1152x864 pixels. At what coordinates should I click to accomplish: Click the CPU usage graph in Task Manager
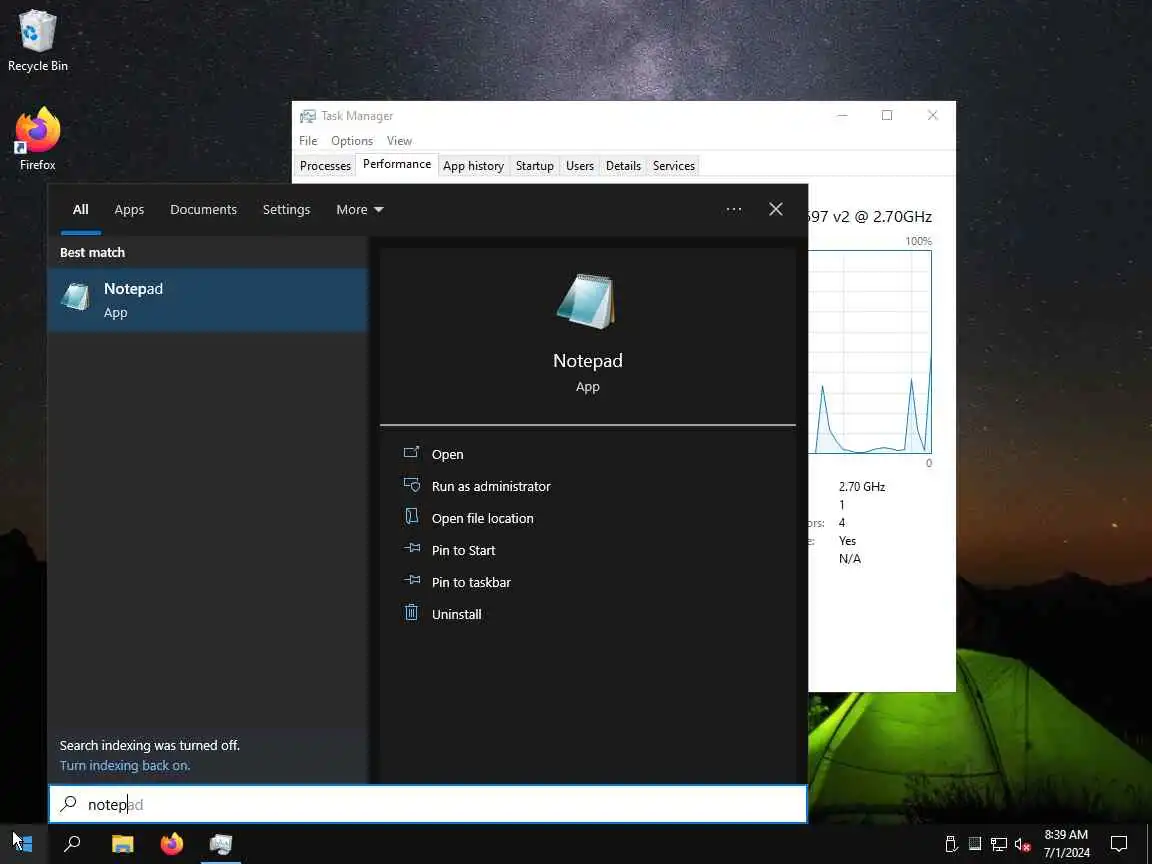click(870, 352)
